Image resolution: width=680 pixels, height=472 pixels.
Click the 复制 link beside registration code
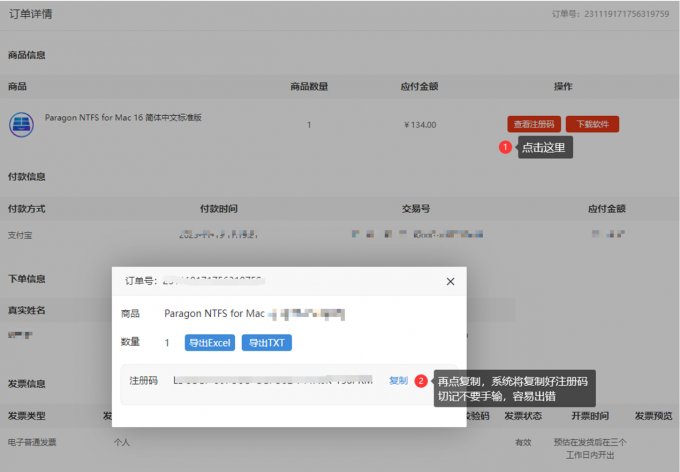coord(398,380)
